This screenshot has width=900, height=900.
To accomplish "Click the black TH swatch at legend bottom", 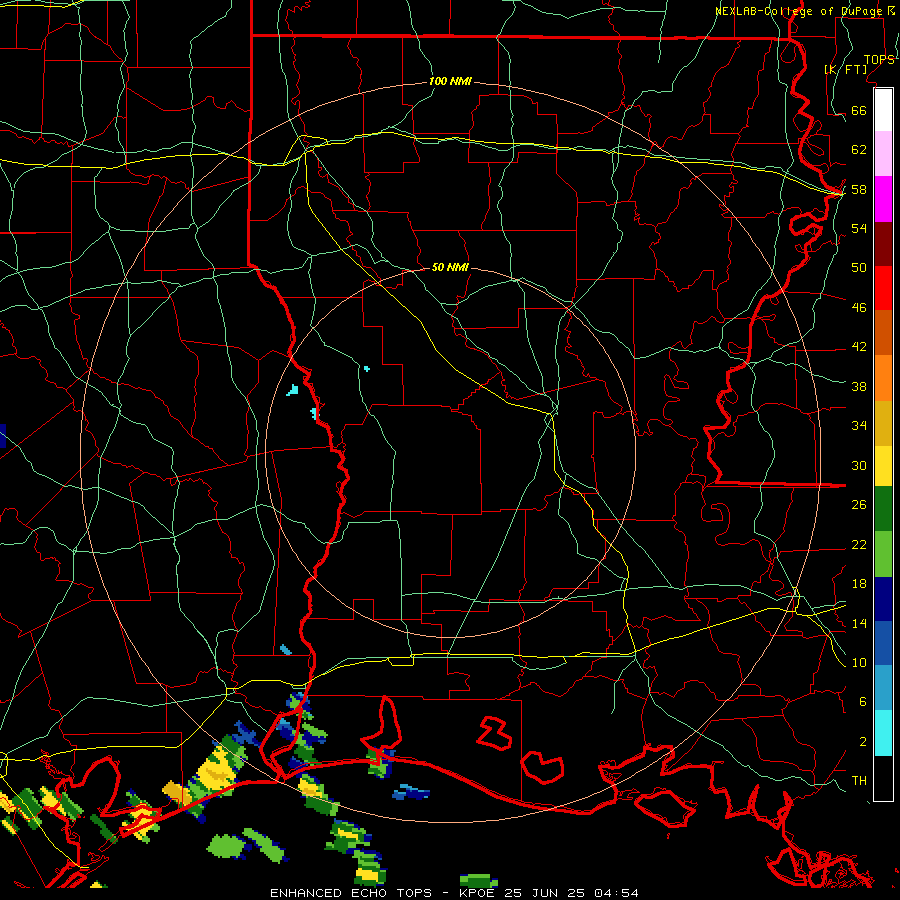I will coord(883,778).
